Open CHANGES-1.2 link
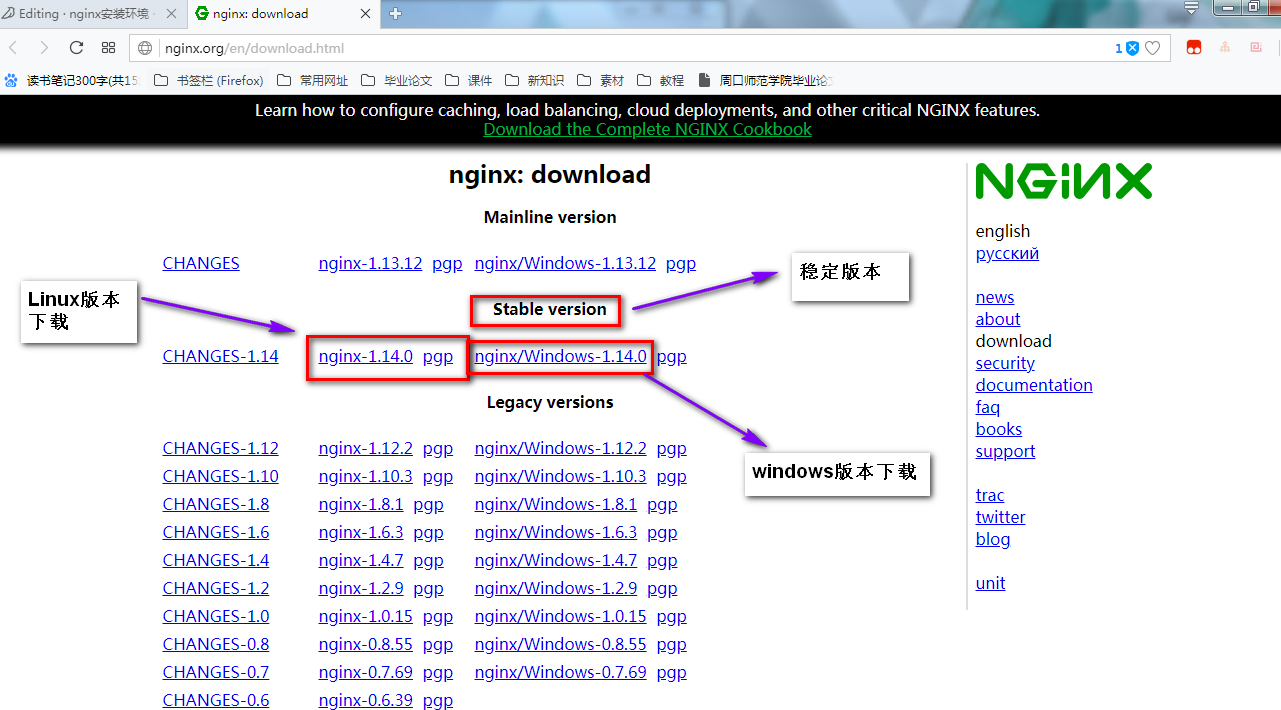This screenshot has width=1281, height=710. point(216,588)
